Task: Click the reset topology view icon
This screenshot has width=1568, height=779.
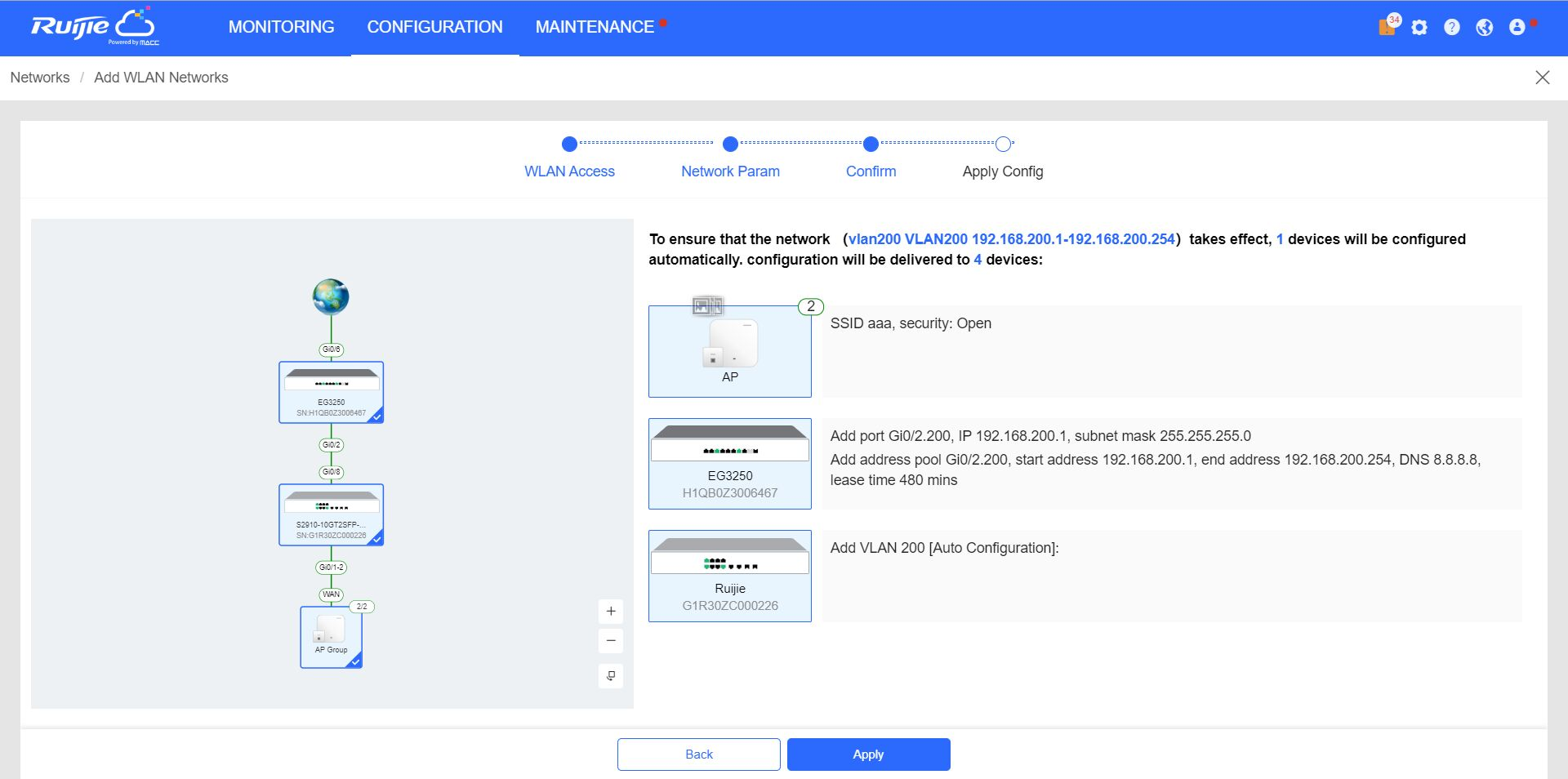Action: tap(611, 676)
